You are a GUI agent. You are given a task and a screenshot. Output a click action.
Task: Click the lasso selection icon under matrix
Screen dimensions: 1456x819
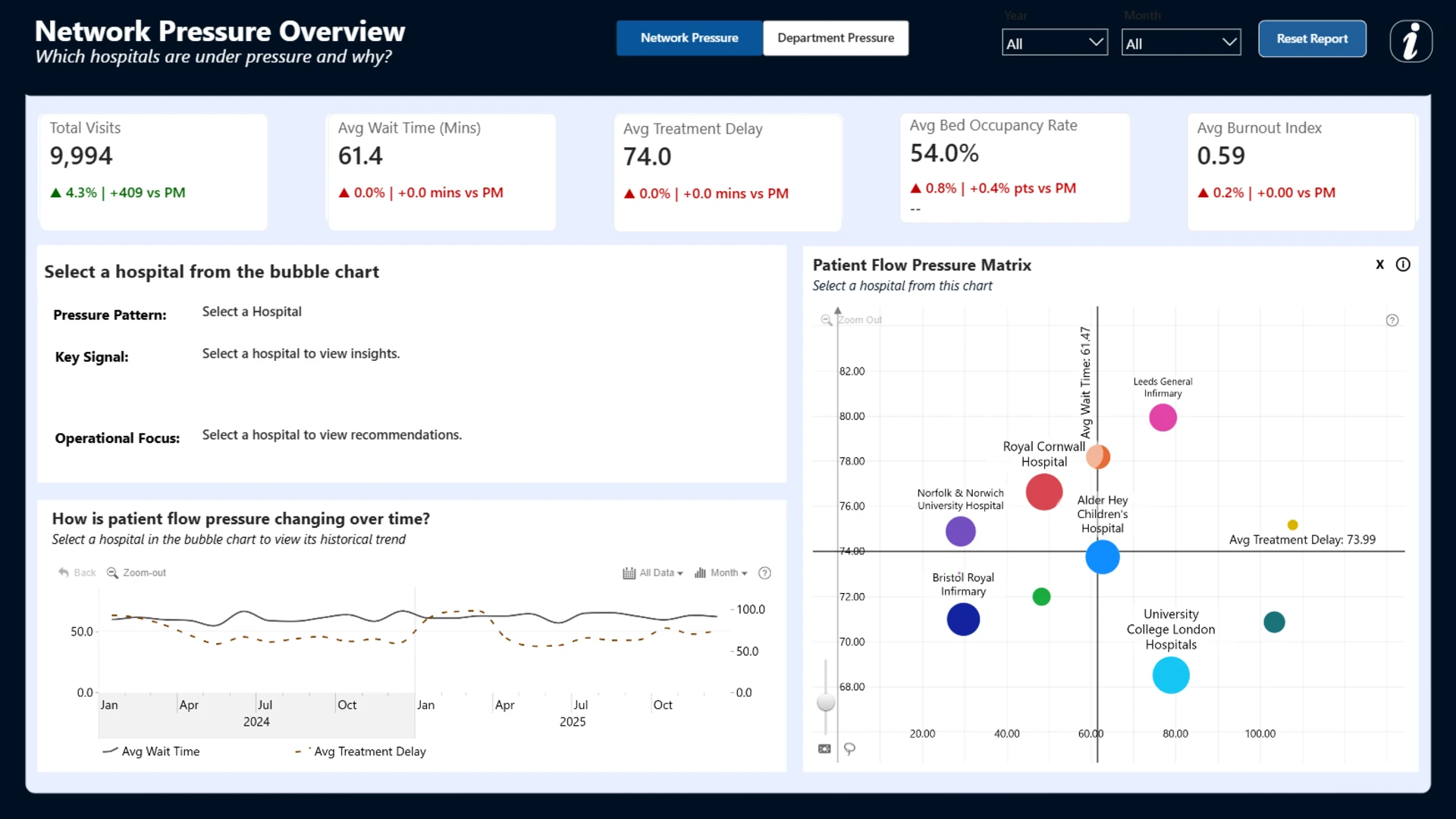(x=849, y=749)
